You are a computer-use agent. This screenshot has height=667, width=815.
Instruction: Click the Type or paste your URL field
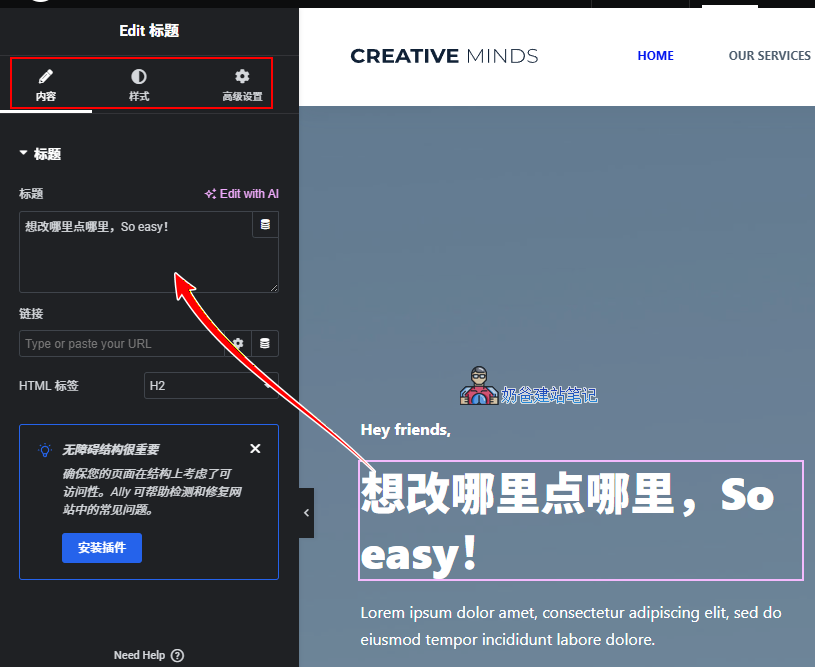[120, 343]
